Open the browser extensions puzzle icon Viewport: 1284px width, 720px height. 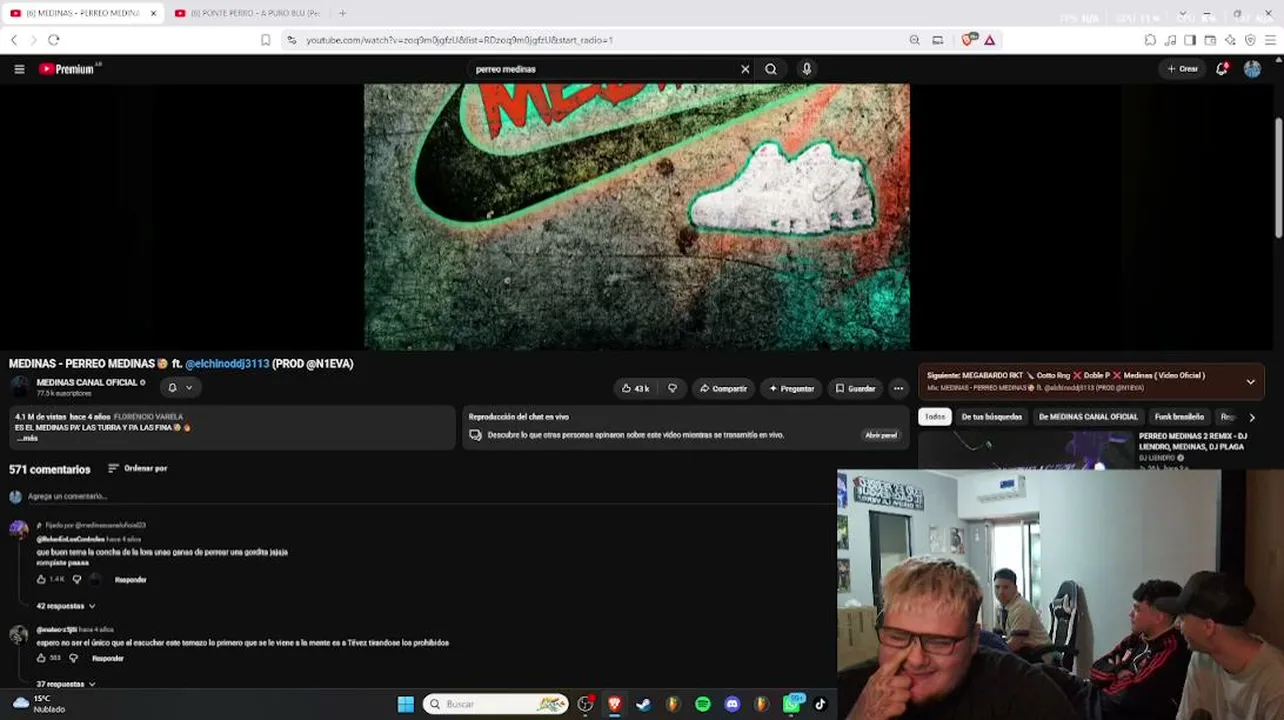[1150, 40]
